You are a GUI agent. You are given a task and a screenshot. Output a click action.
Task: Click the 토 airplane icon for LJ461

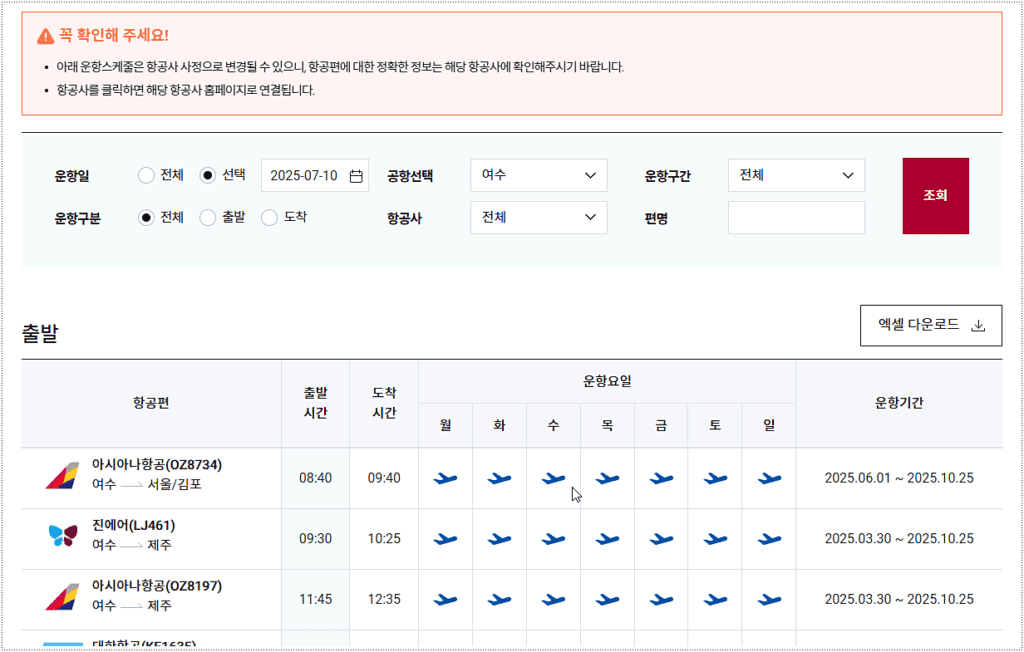pyautogui.click(x=715, y=539)
